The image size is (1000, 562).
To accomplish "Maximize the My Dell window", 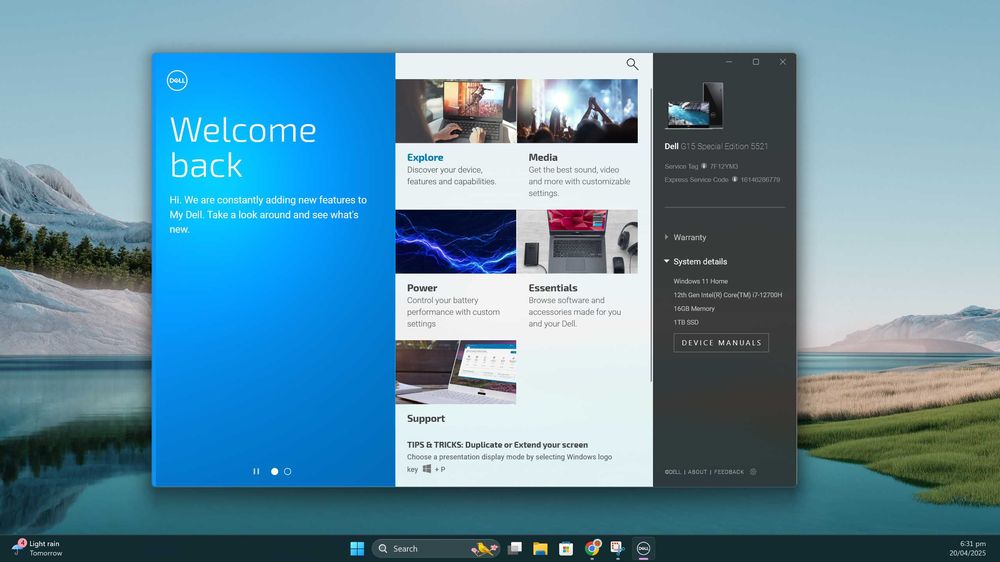I will pos(756,62).
